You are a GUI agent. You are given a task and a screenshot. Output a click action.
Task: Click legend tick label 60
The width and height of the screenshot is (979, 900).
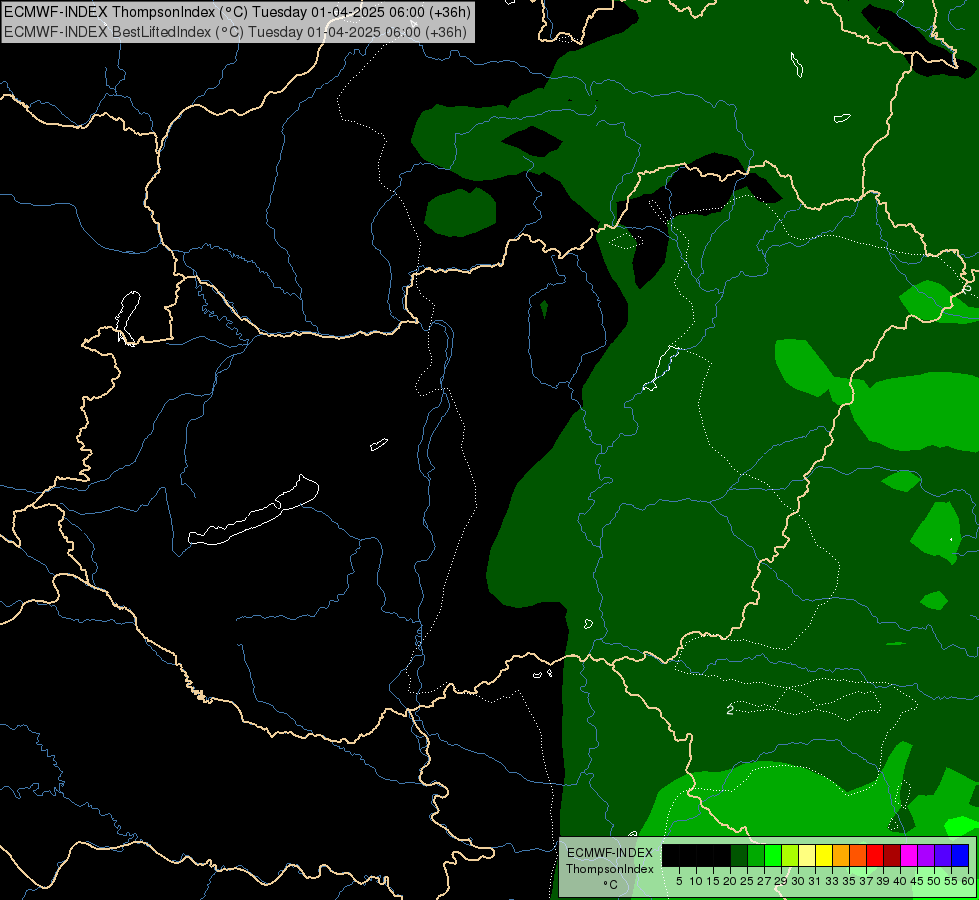(x=968, y=881)
